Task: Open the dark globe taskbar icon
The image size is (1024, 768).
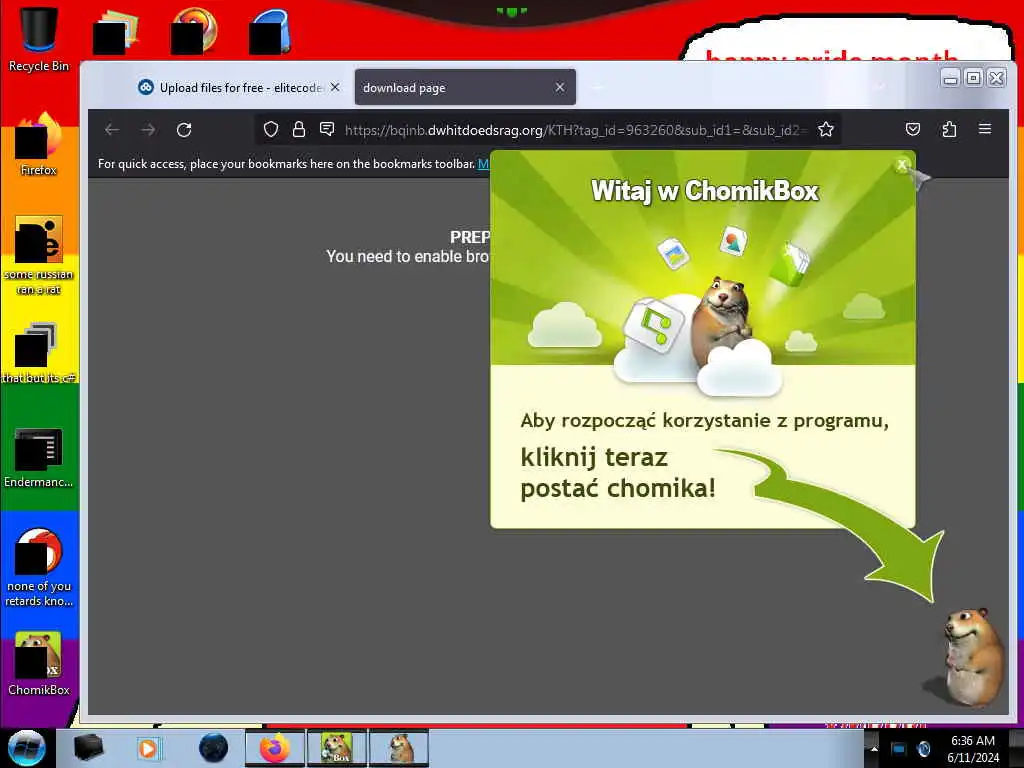Action: coord(213,748)
